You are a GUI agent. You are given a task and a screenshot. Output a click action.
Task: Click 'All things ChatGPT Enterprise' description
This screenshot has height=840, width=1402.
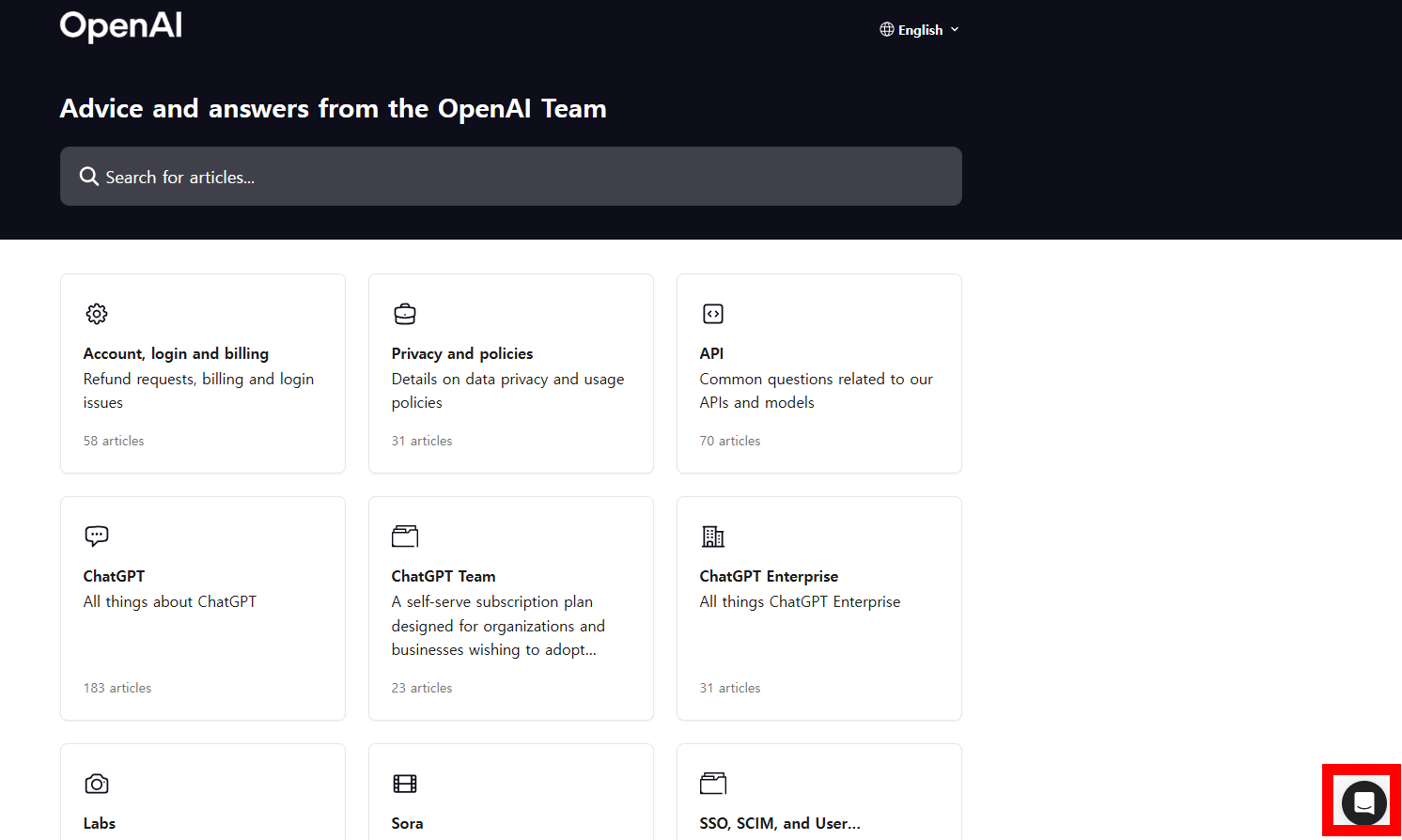pos(800,601)
